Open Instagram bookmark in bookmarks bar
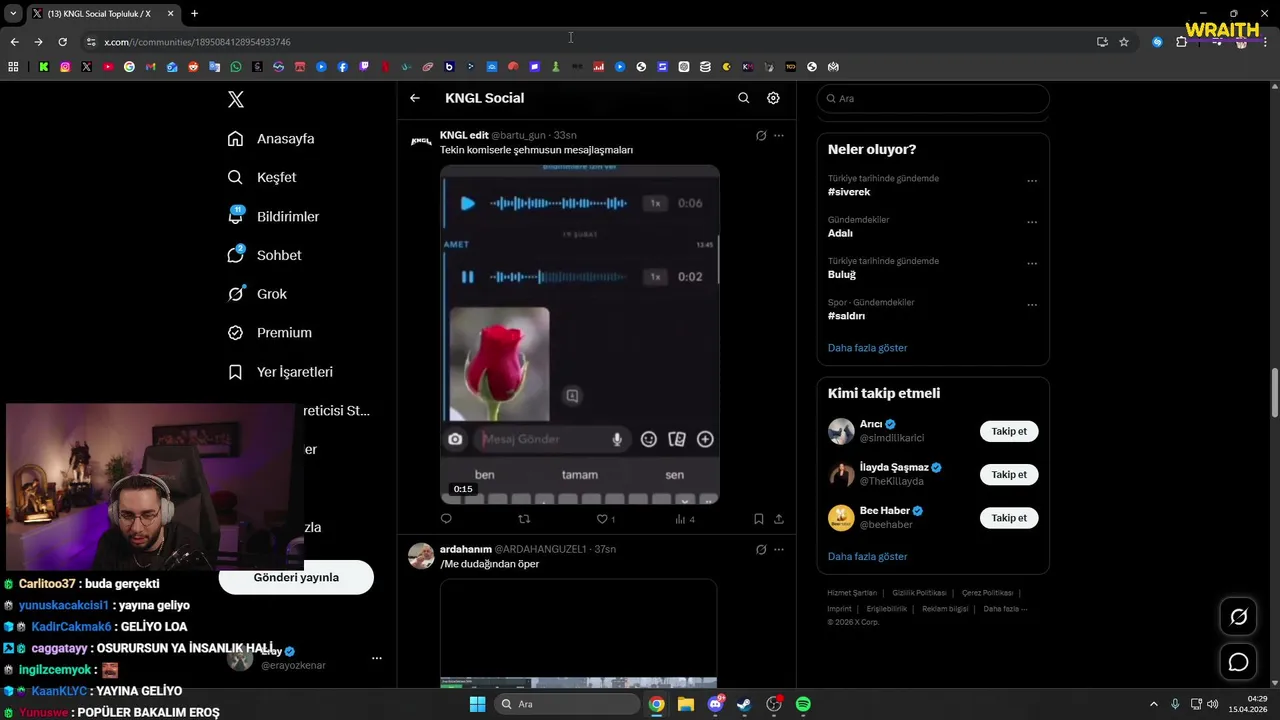This screenshot has width=1280, height=720. 65,67
